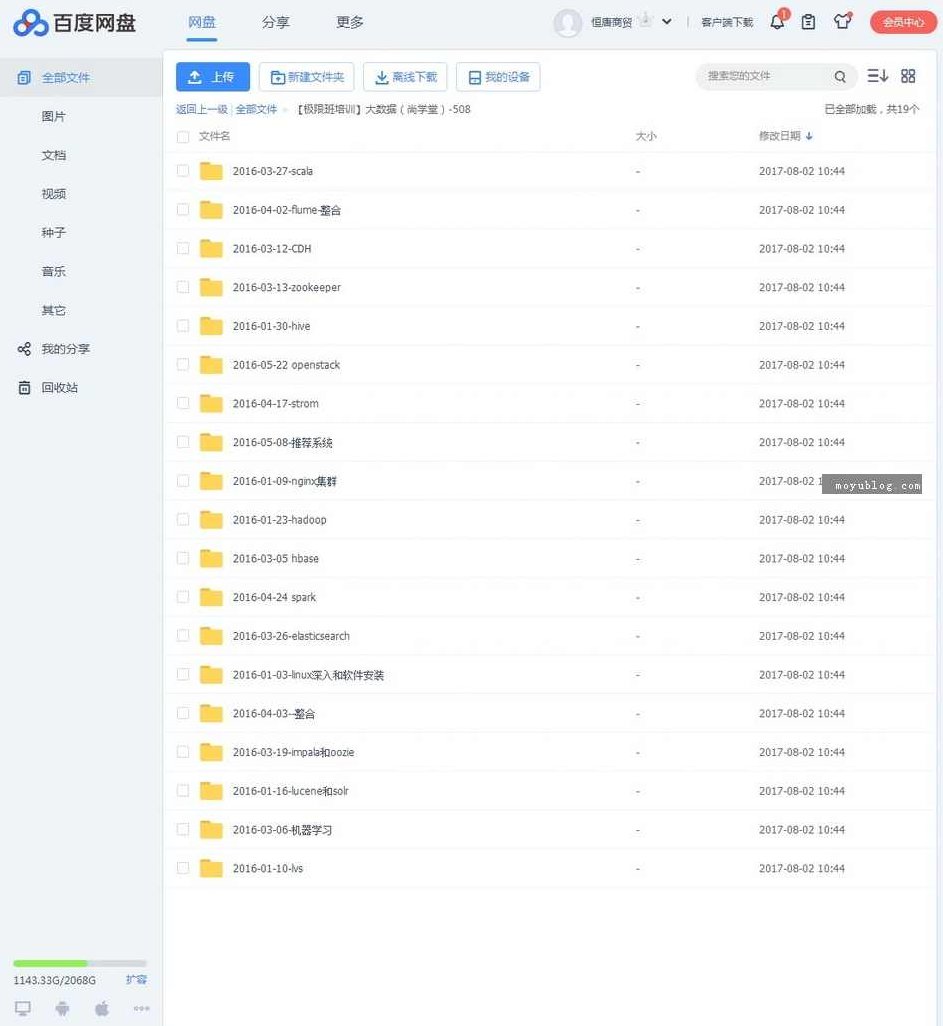View Images category in the sidebar
The width and height of the screenshot is (943, 1026).
tap(54, 116)
